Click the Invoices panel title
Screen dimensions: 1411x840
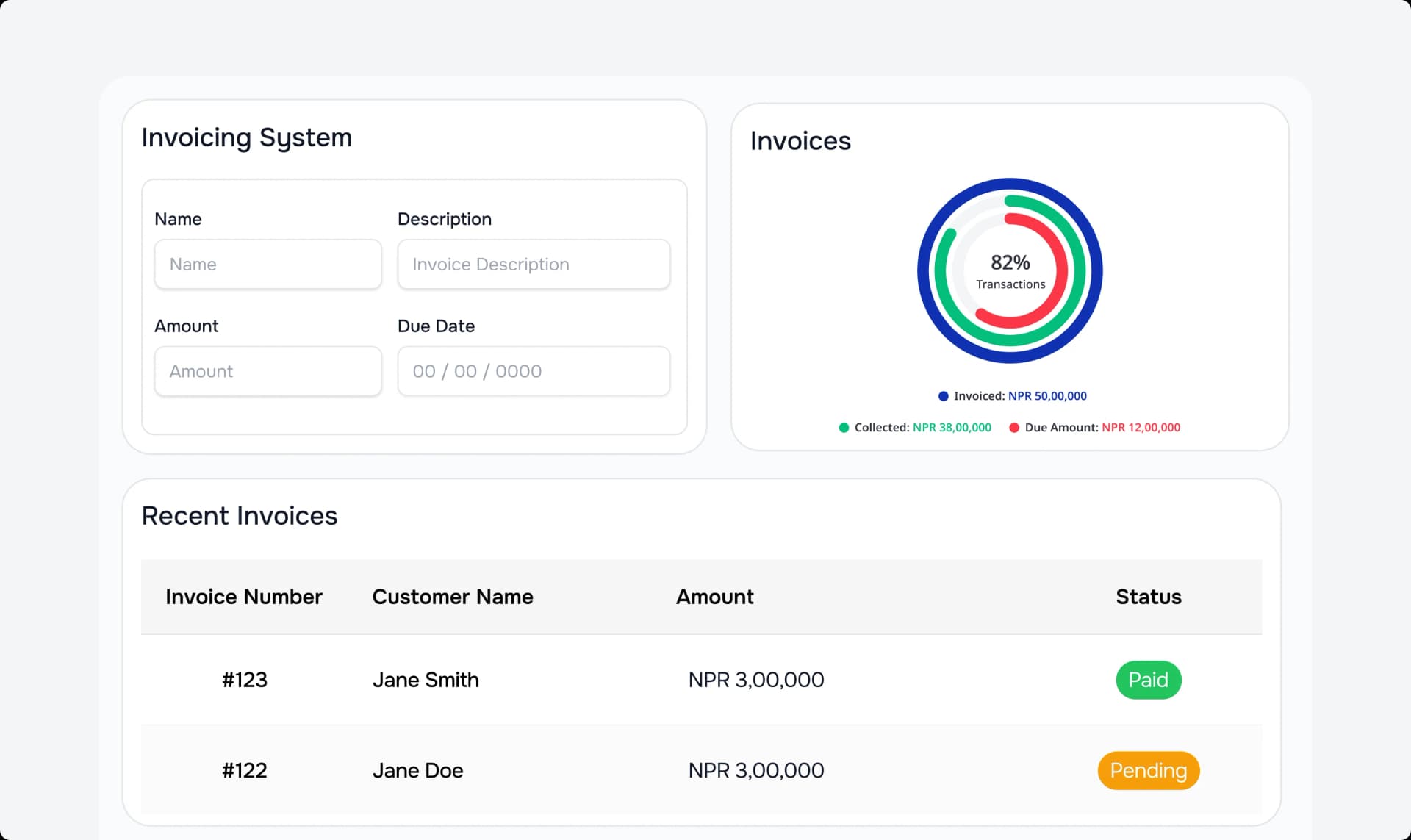(800, 141)
